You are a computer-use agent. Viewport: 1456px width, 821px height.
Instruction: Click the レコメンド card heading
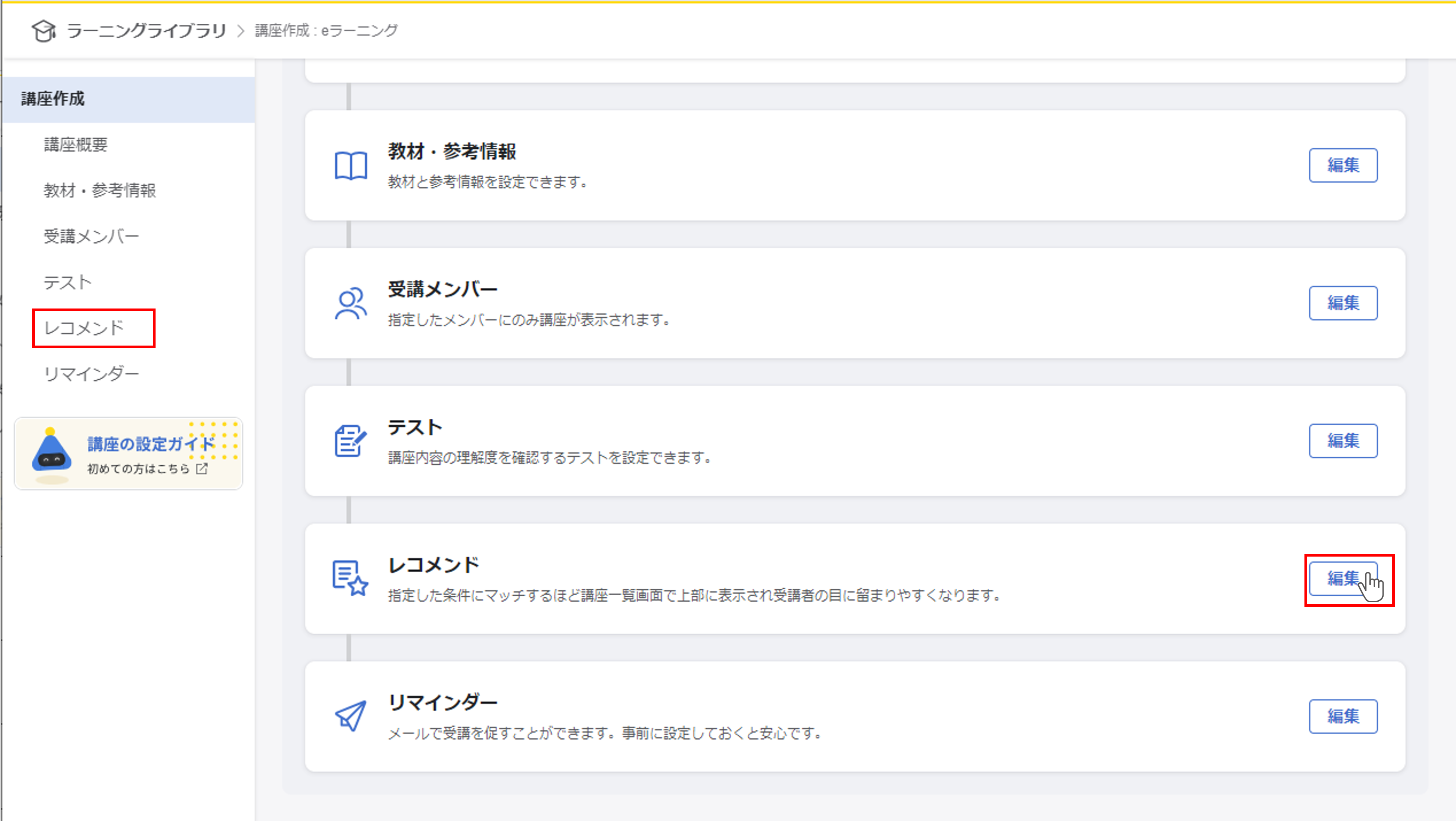click(x=434, y=565)
